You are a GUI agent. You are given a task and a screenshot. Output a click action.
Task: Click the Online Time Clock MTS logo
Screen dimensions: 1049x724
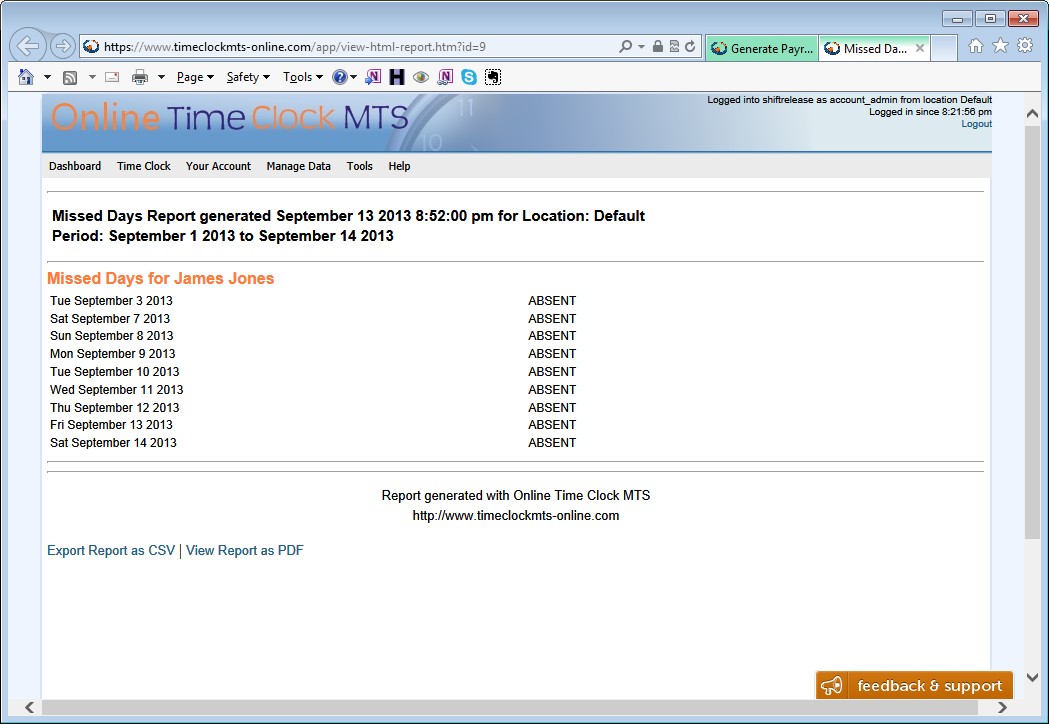(229, 118)
